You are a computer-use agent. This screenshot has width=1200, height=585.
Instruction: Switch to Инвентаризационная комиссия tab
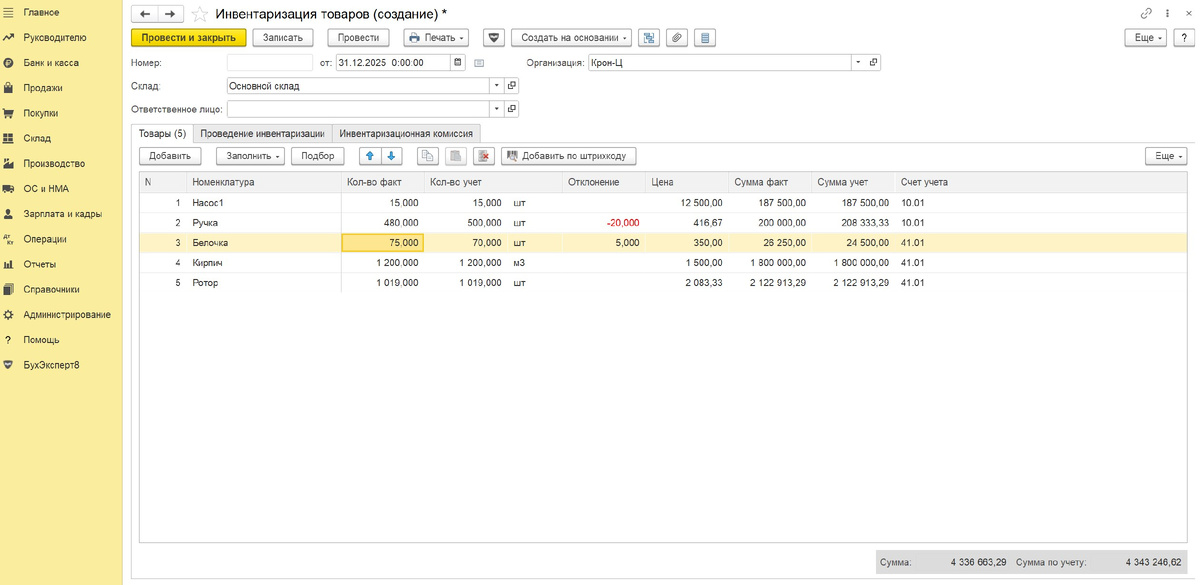tap(406, 133)
